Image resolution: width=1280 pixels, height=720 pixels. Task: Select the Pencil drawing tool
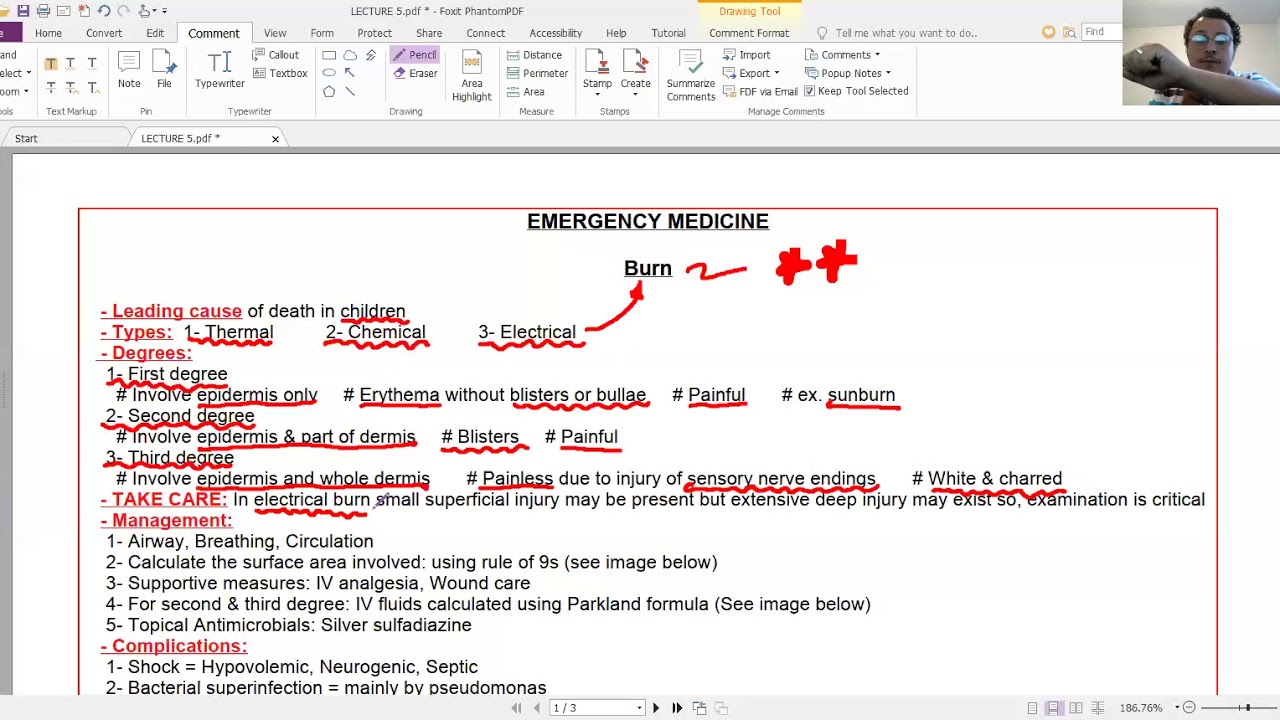[414, 55]
